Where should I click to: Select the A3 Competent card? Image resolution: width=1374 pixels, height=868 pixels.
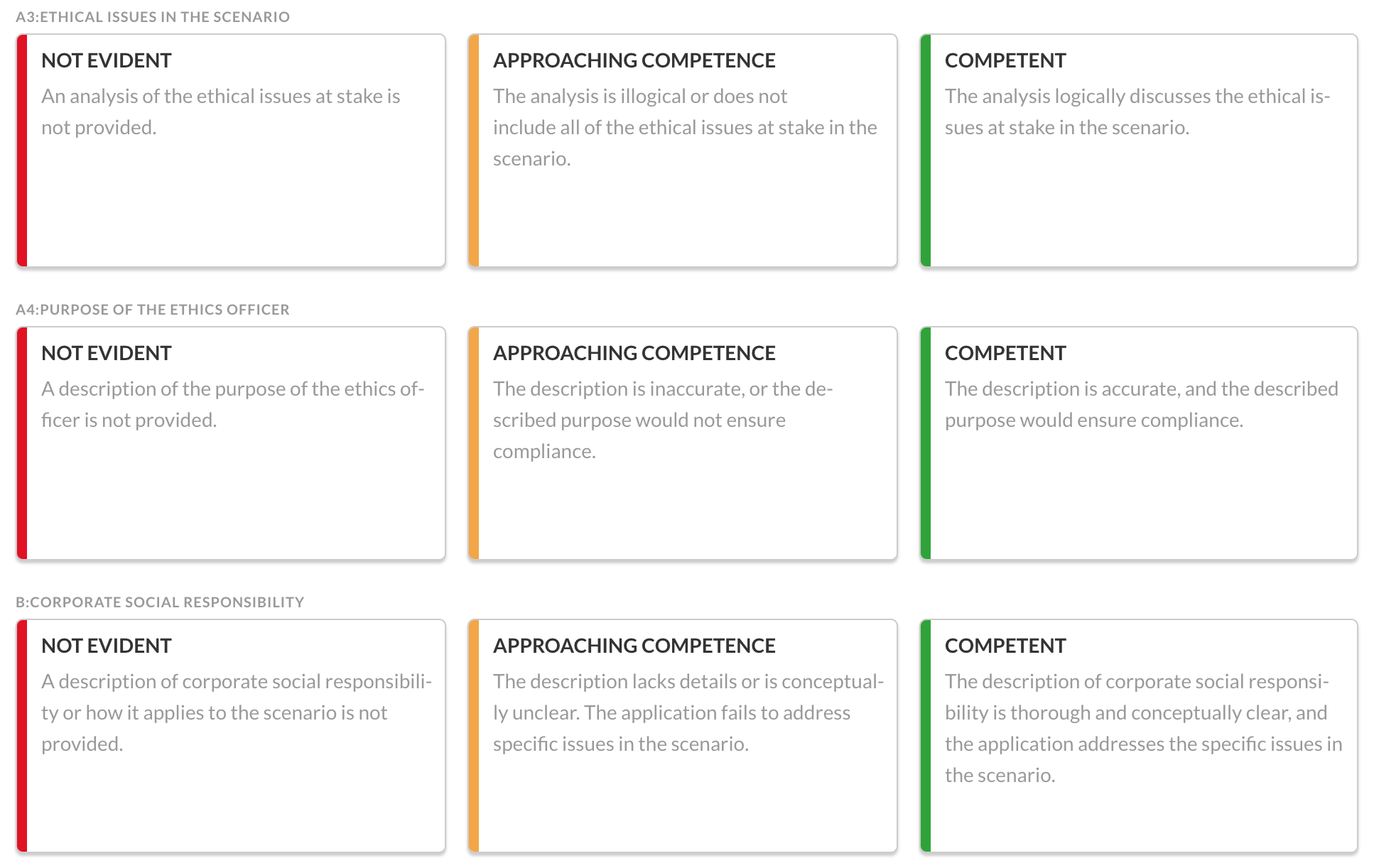[x=1139, y=151]
